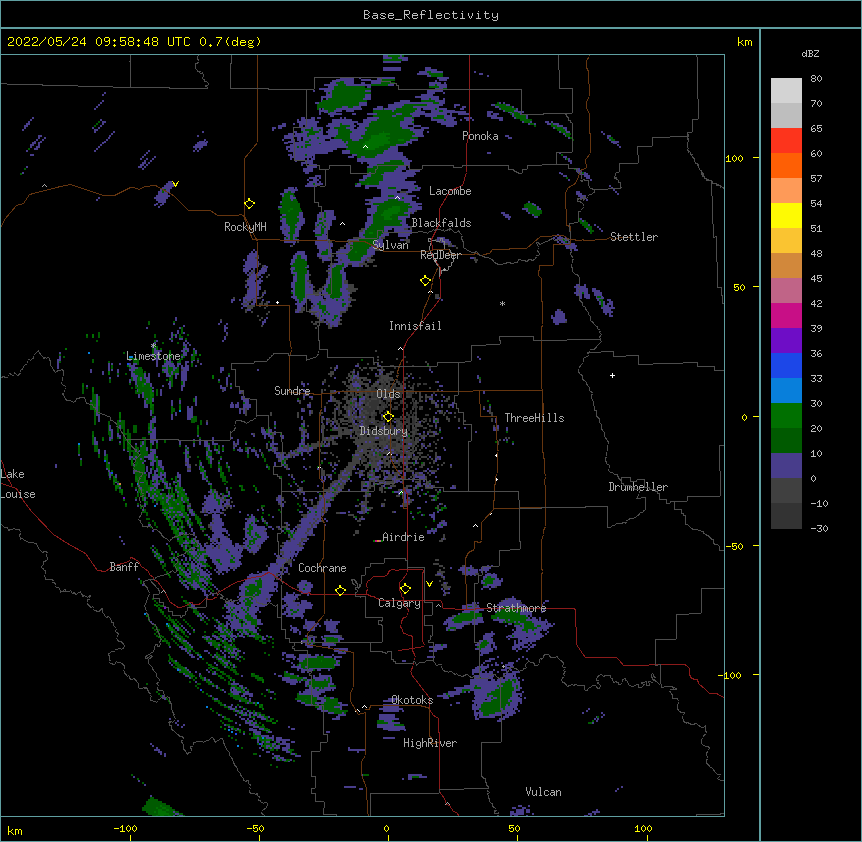The width and height of the screenshot is (862, 842).
Task: Click the Drumheller town label
Action: [638, 487]
